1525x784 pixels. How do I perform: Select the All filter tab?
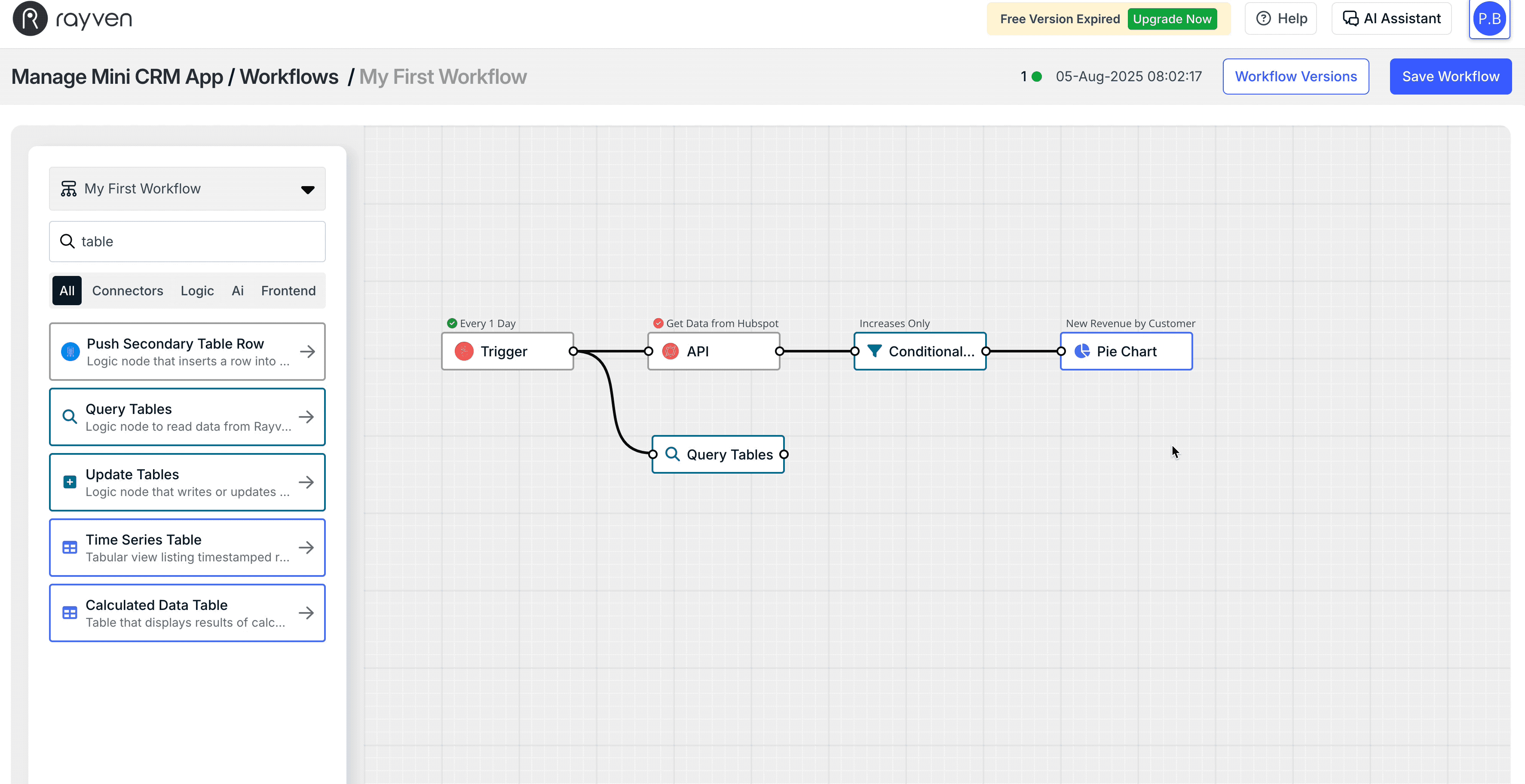click(67, 291)
